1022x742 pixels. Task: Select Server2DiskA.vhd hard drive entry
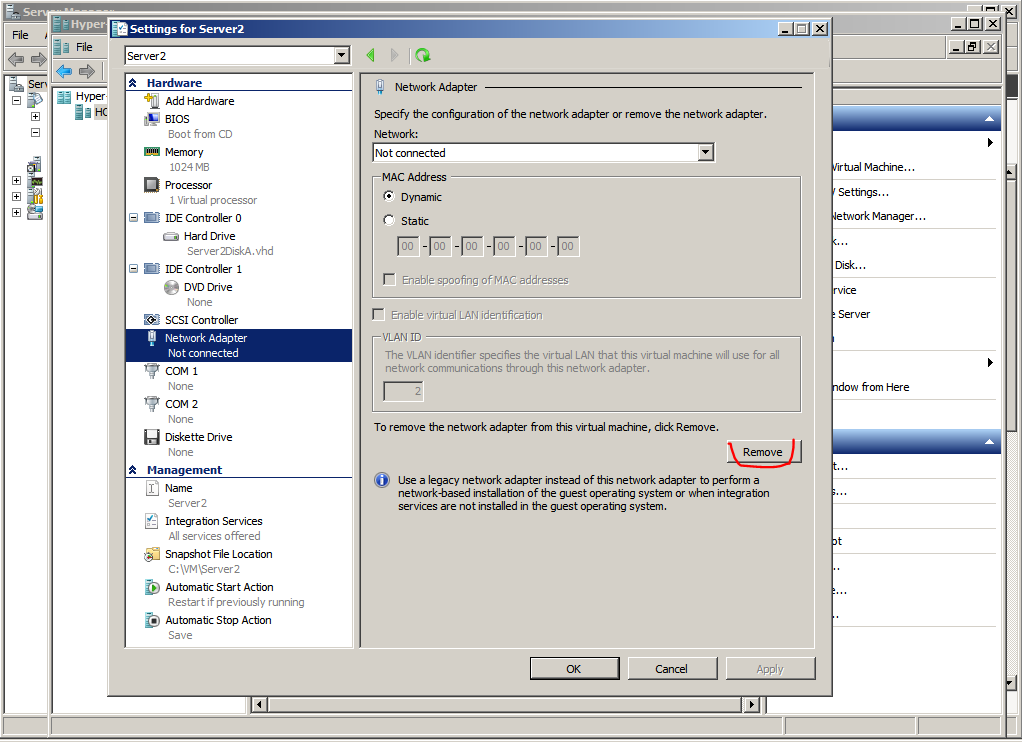pos(239,243)
